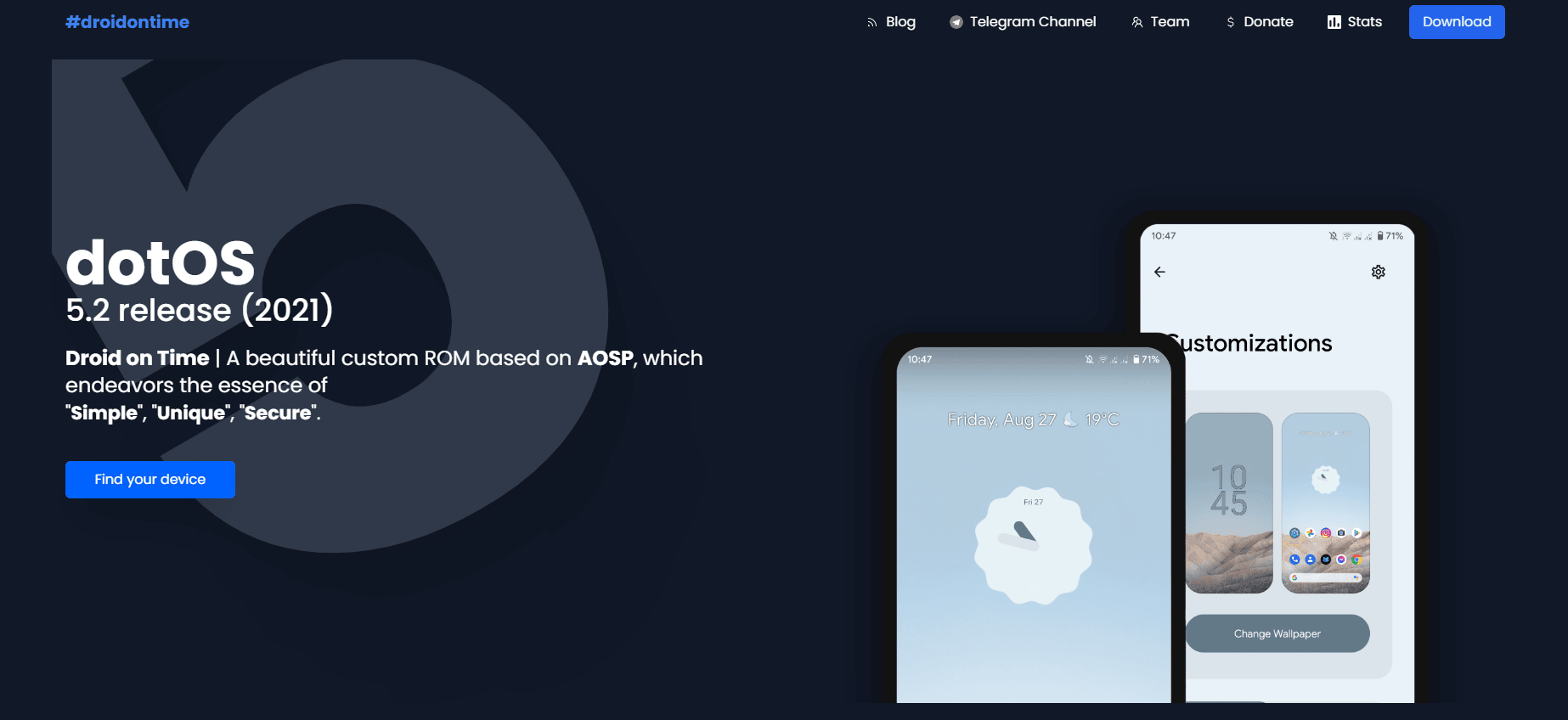View the Stats page
Image resolution: width=1568 pixels, height=720 pixels.
coord(1355,22)
